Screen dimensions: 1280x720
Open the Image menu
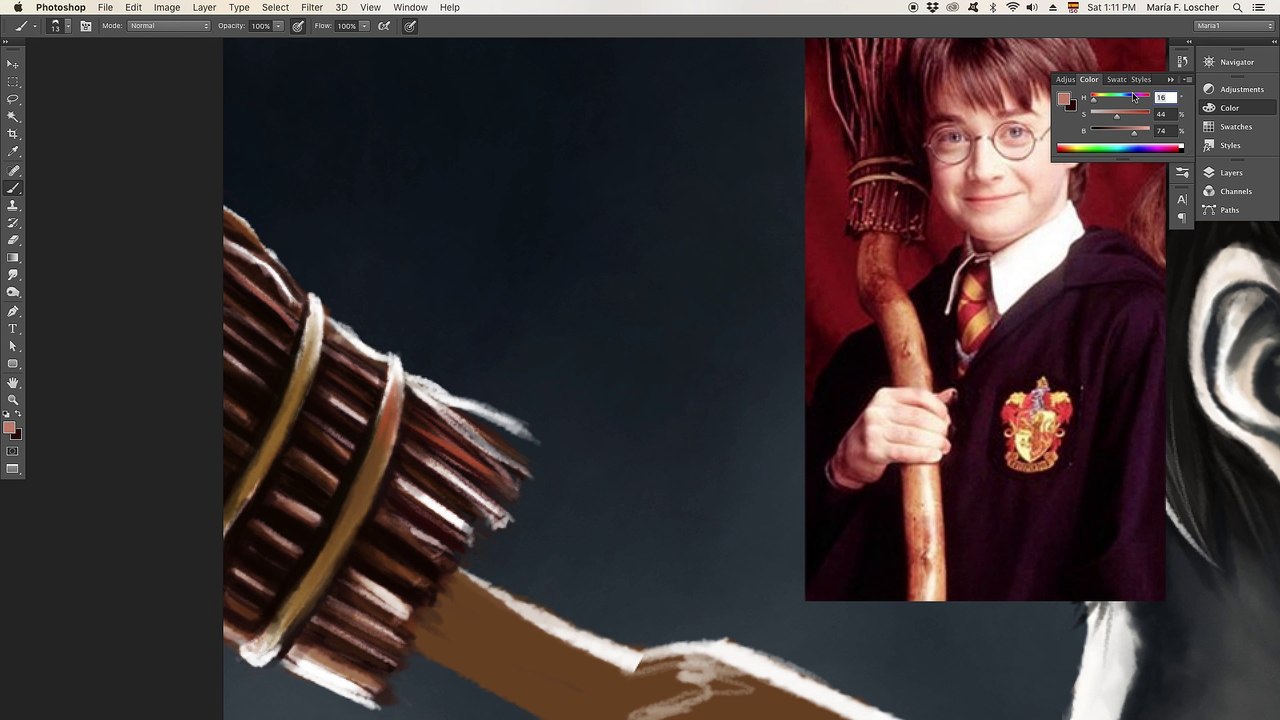pyautogui.click(x=167, y=7)
